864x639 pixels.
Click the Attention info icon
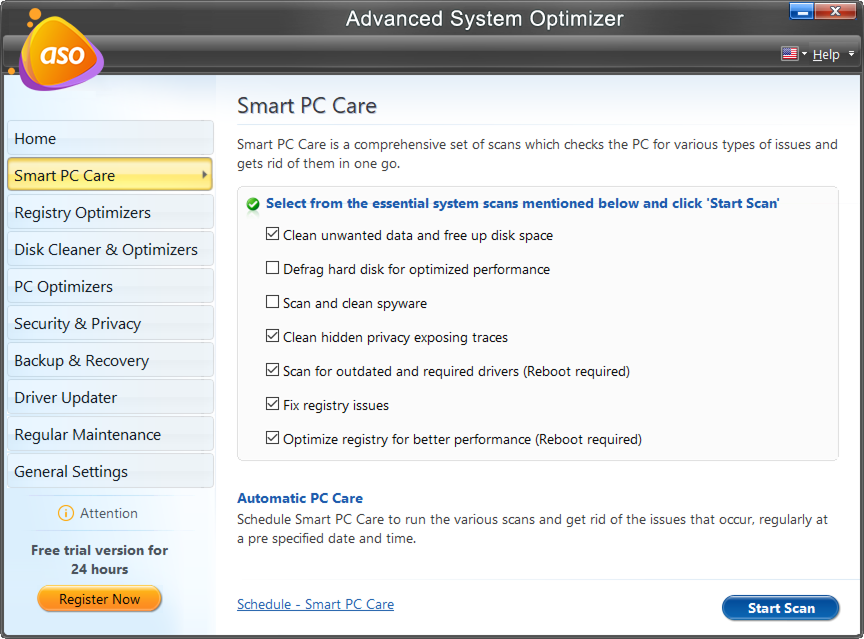click(x=67, y=514)
